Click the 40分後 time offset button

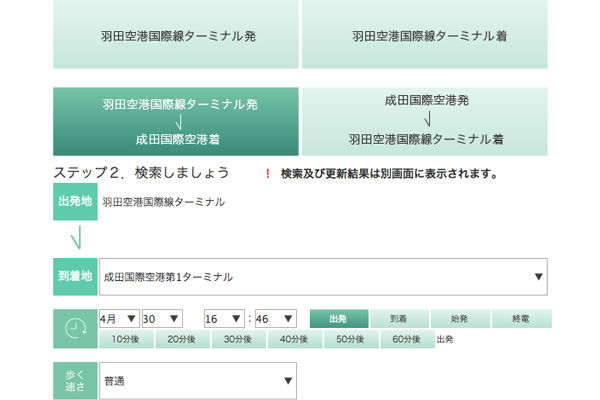[295, 339]
